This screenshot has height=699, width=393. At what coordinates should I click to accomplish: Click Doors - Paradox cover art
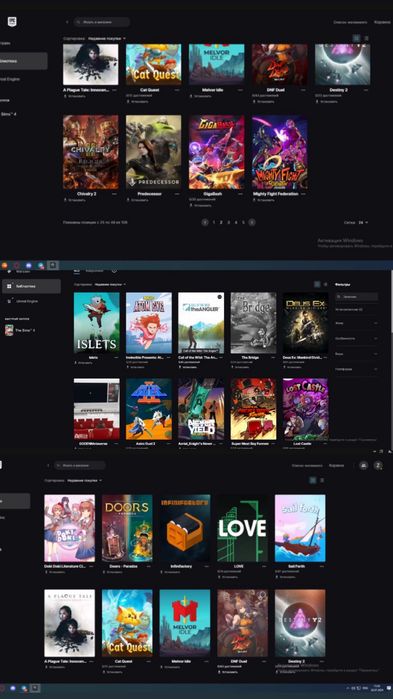pyautogui.click(x=127, y=528)
